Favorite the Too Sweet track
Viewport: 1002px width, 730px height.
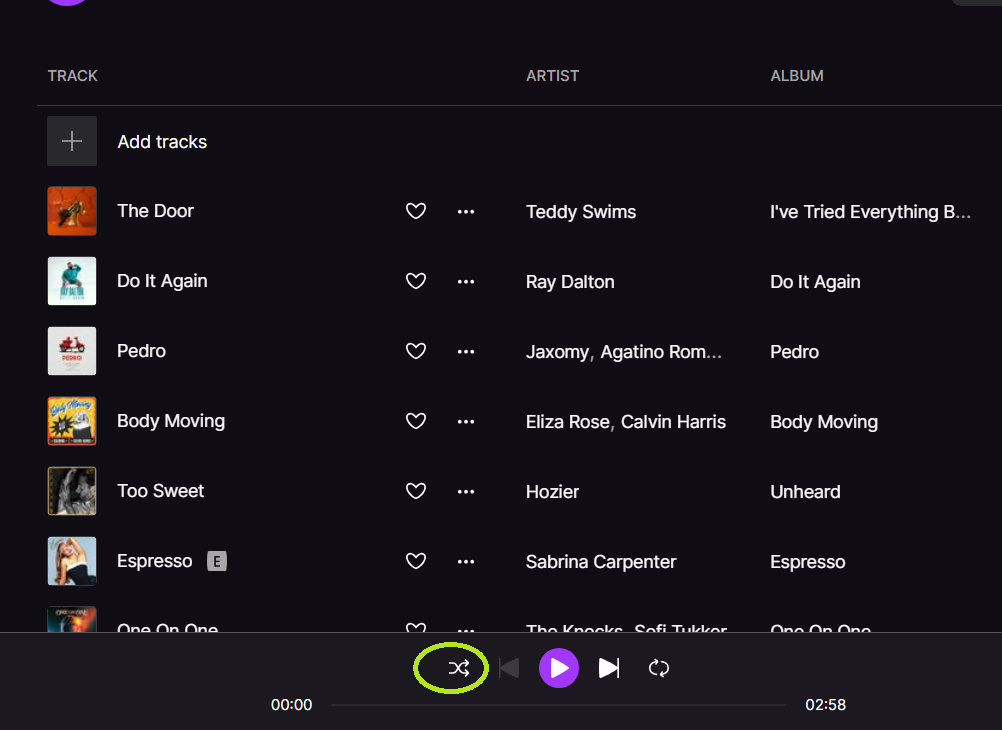coord(416,491)
